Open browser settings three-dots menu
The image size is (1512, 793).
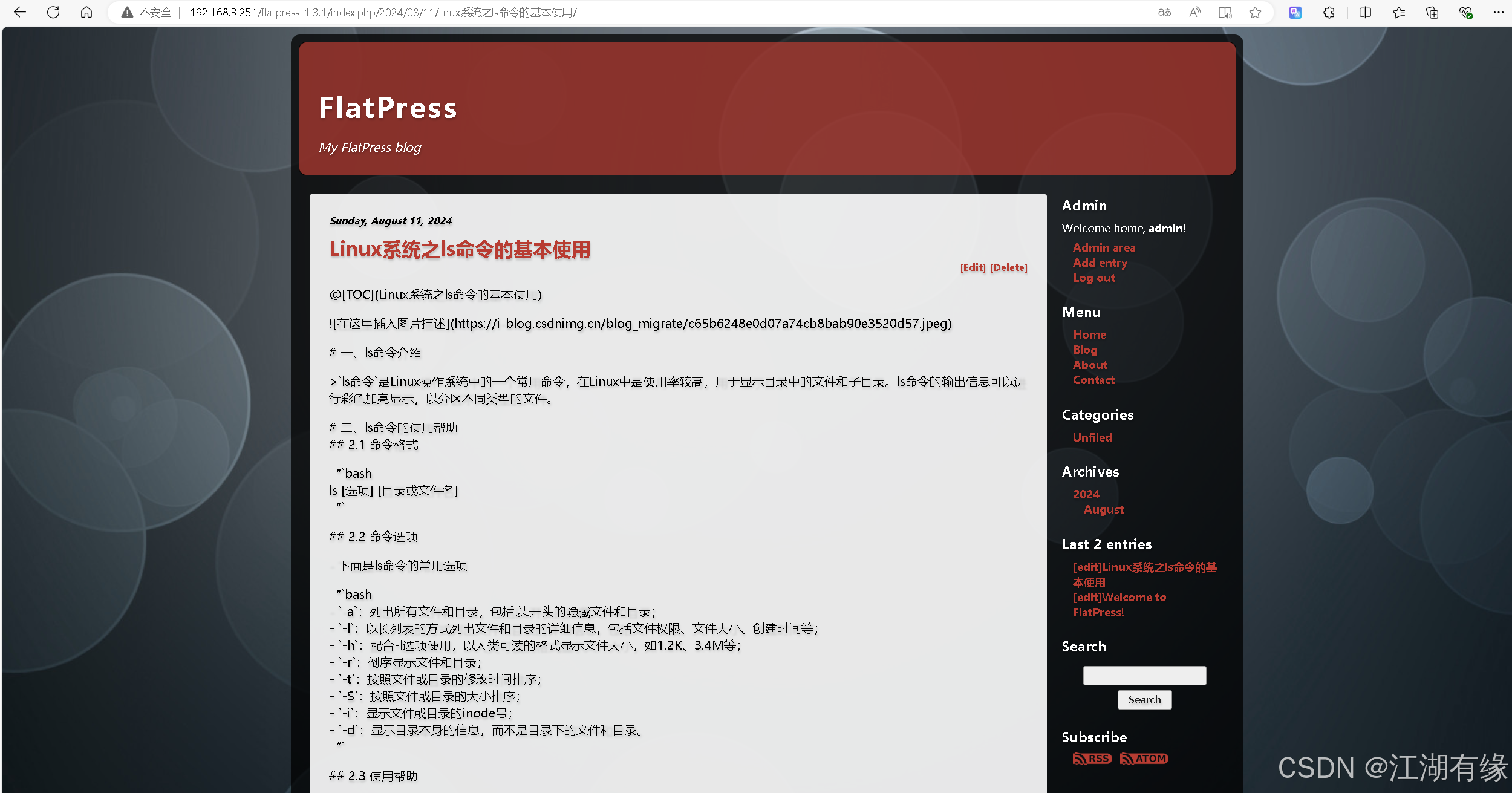point(1498,12)
